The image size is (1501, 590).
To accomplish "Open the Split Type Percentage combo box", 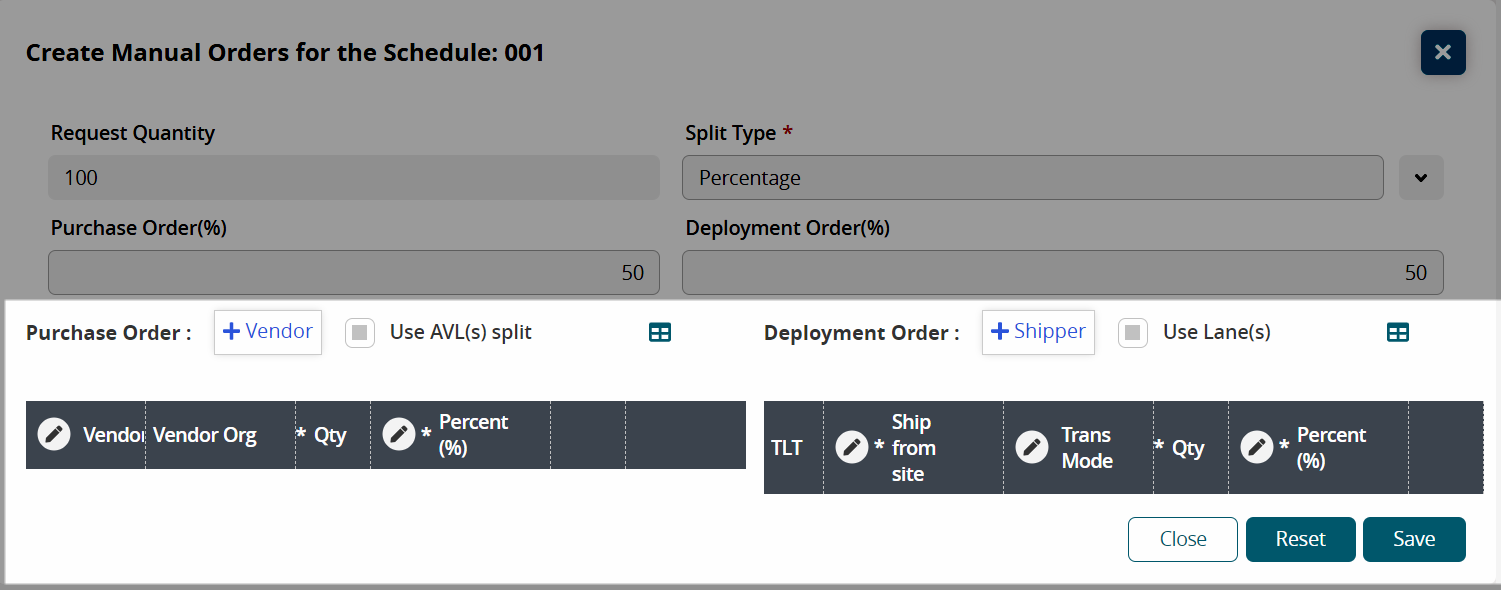I will pyautogui.click(x=1032, y=178).
